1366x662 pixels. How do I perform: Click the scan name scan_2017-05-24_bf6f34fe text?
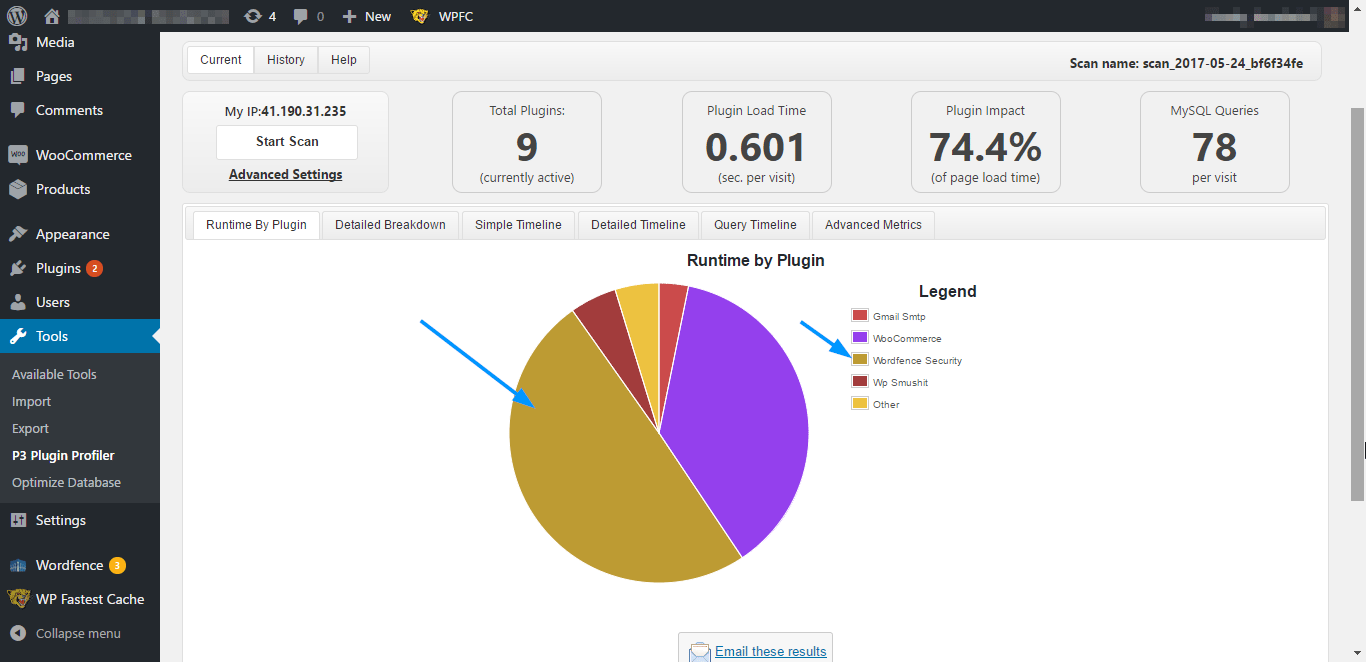[1223, 63]
